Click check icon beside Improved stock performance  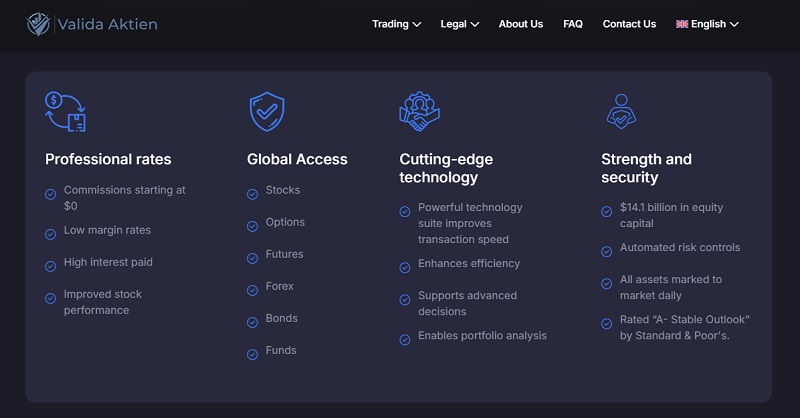click(x=51, y=299)
